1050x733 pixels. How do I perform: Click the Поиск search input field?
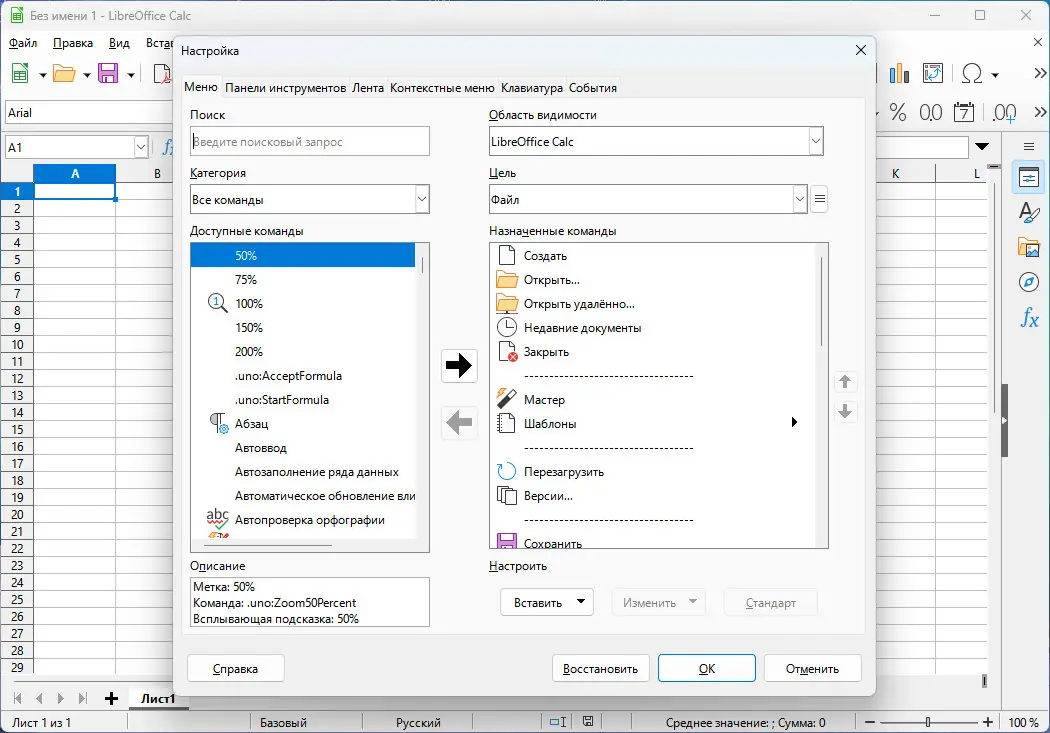(309, 141)
